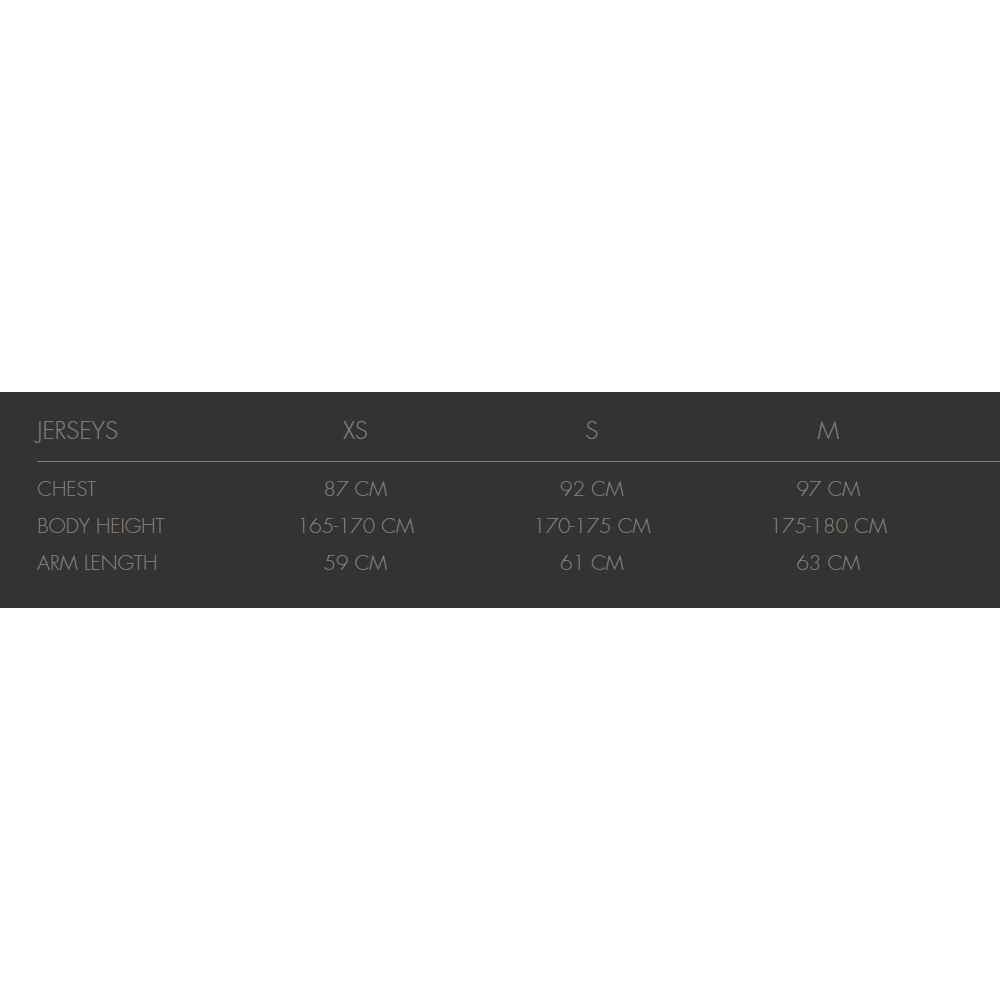
Task: Click the 97 CM chest value
Action: (x=828, y=489)
